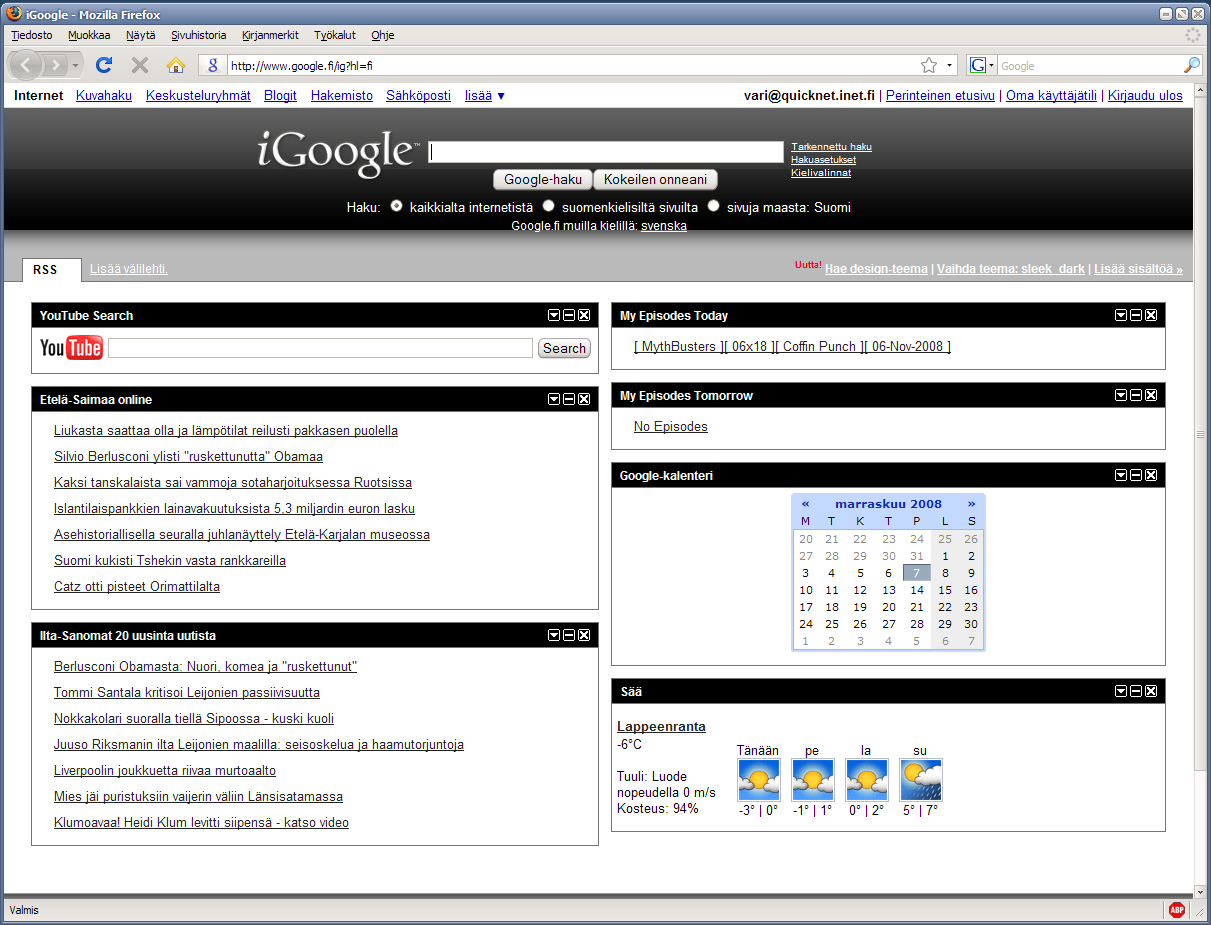The image size is (1211, 925).
Task: Delete the Etelä-Saimaa online gadget
Action: 584,399
